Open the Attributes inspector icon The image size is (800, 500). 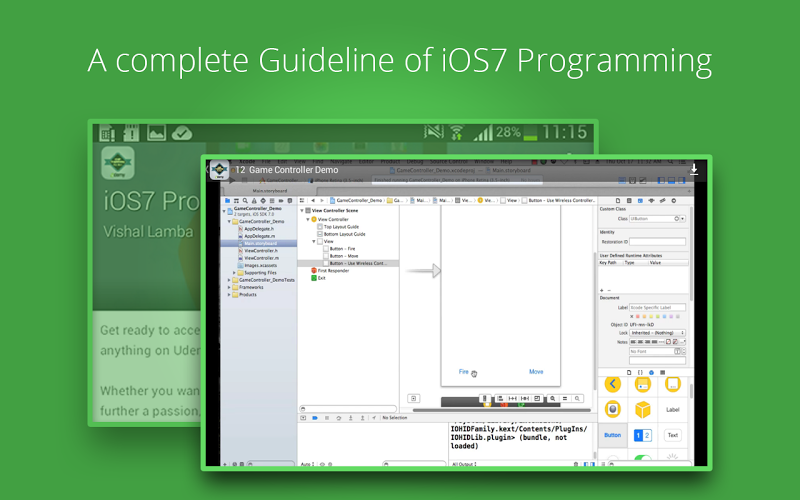pyautogui.click(x=652, y=201)
